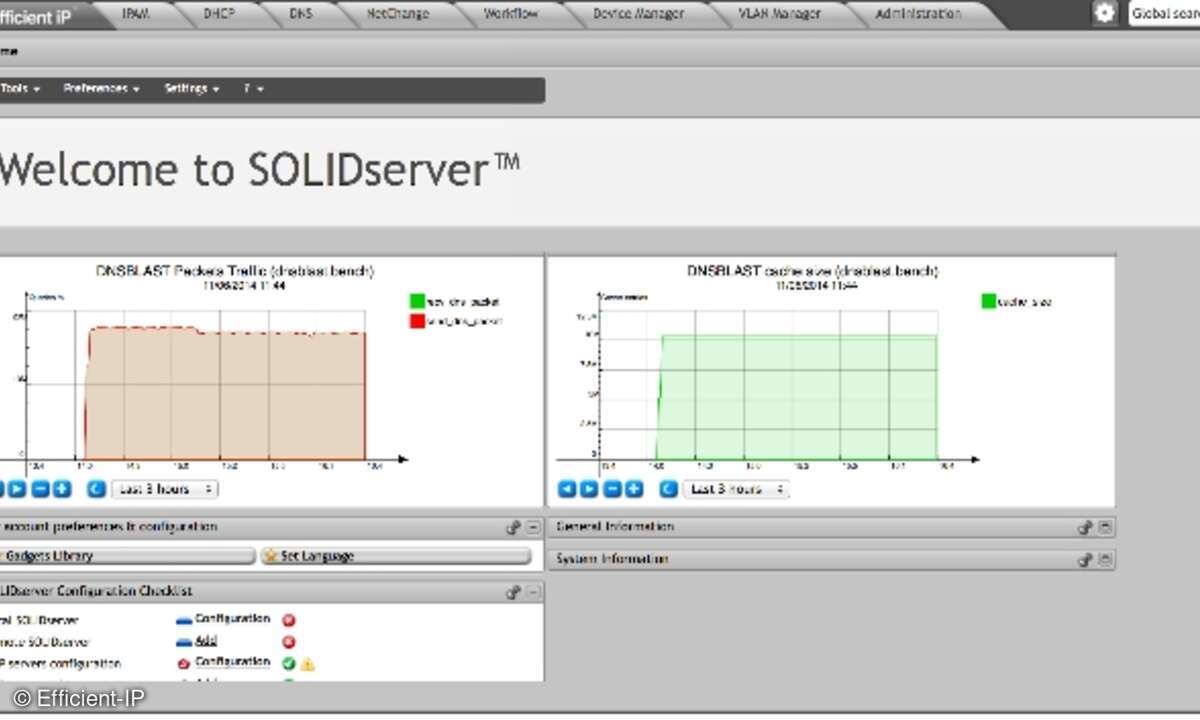The width and height of the screenshot is (1200, 720).
Task: Open the Device Manager tab
Action: (x=638, y=14)
